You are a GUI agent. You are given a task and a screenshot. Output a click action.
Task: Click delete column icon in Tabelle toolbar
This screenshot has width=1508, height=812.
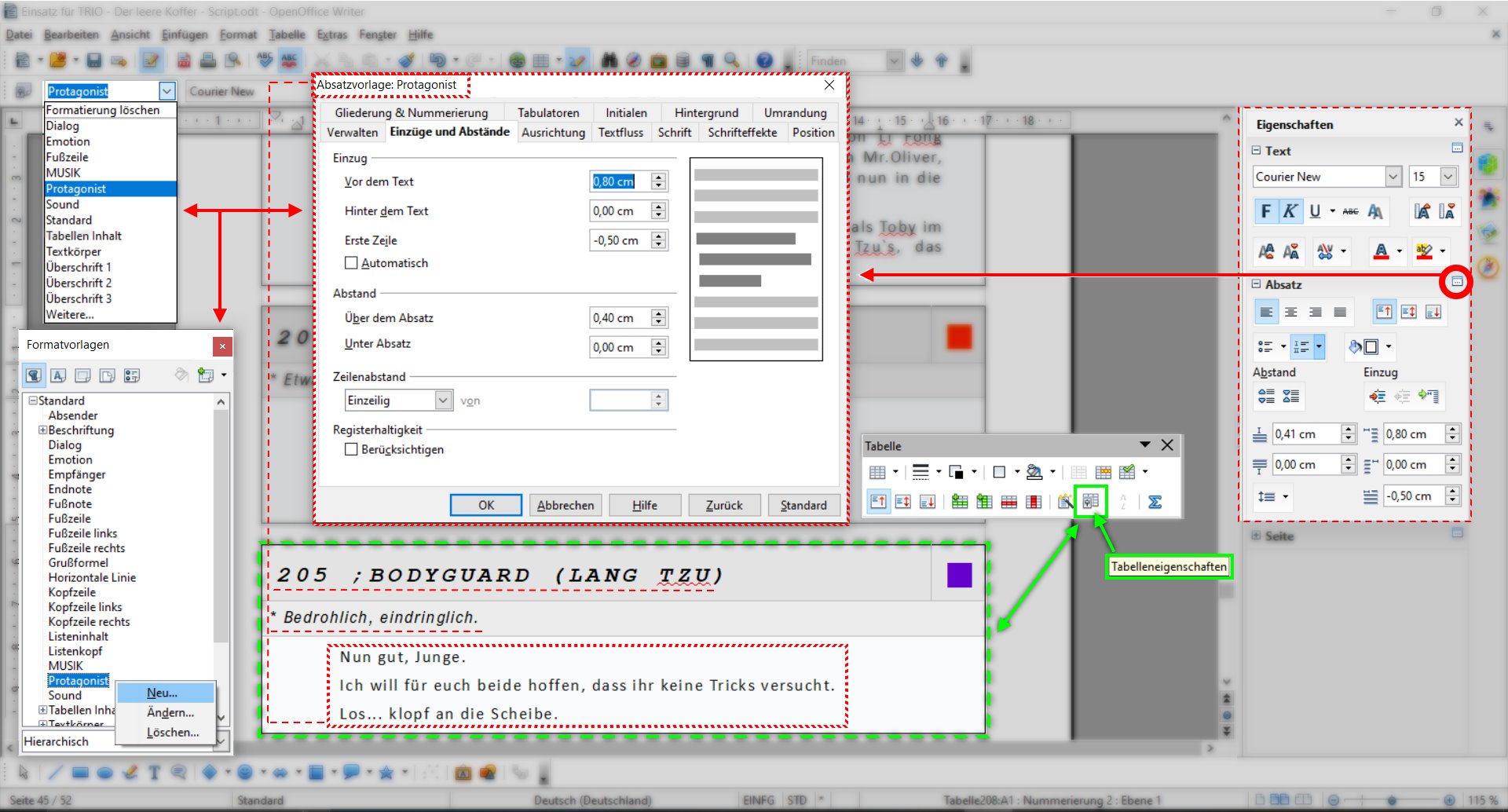tap(1034, 502)
